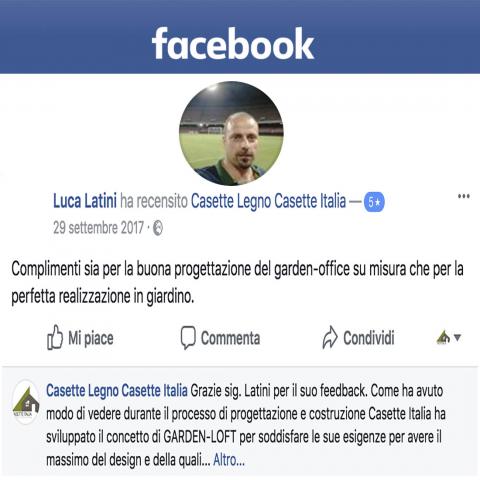Click the Commenta speech bubble icon
480x480 pixels.
[x=188, y=338]
